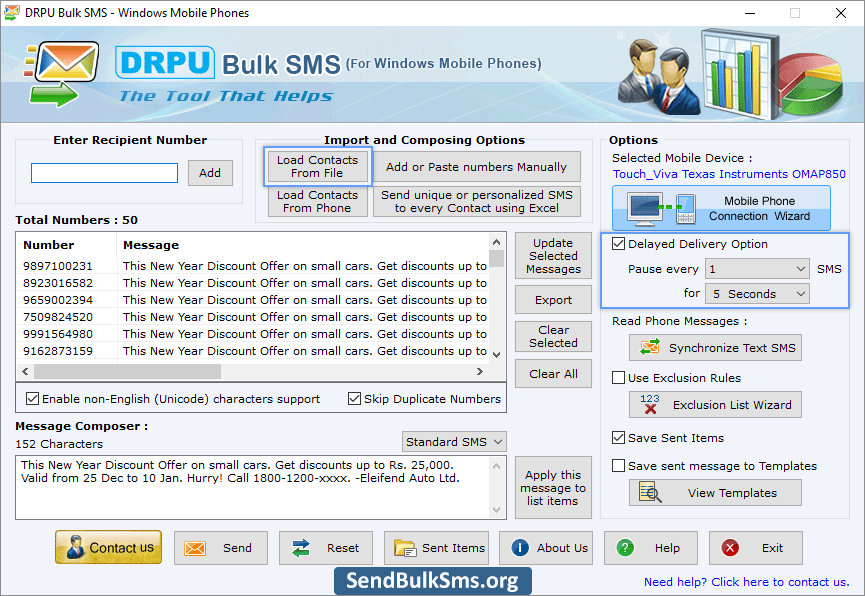Click Need help contact us link
Screen dimensions: 865x596
[x=746, y=582]
